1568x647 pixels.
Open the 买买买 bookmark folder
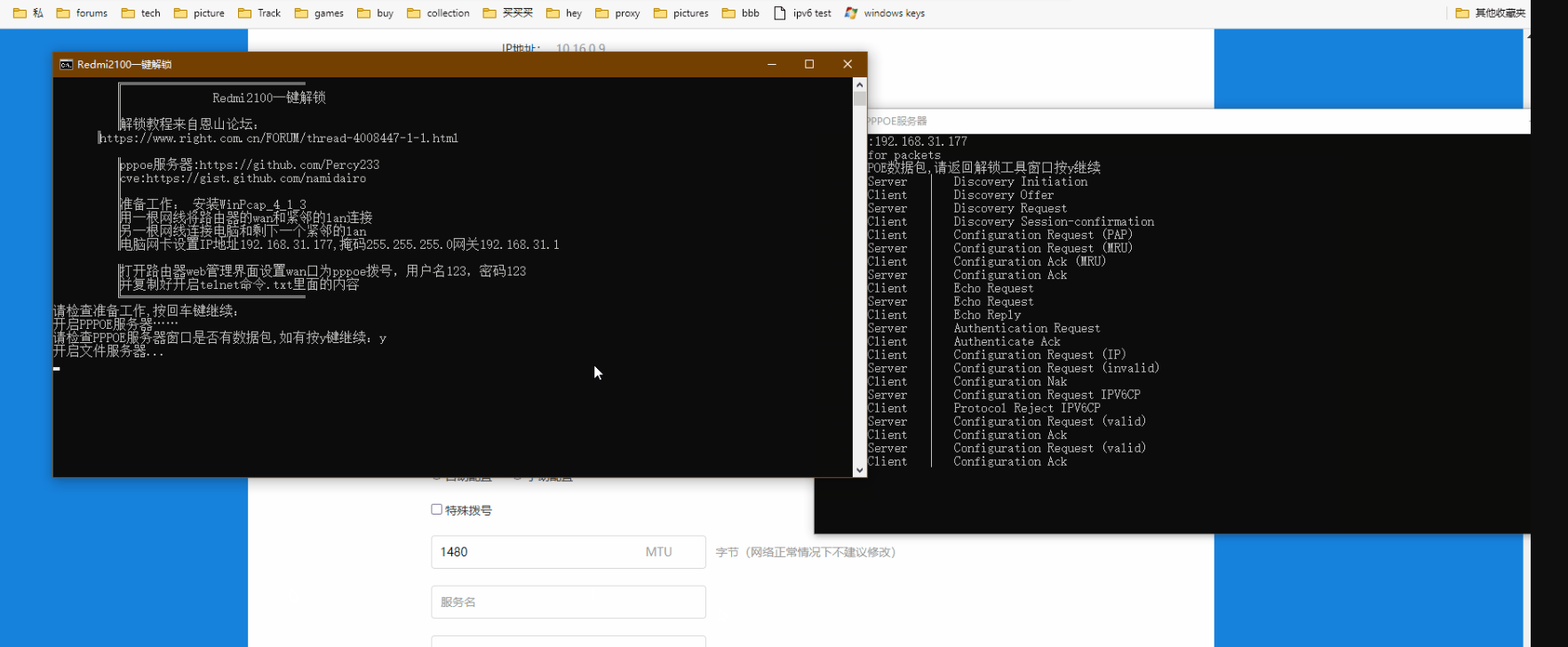pyautogui.click(x=508, y=13)
